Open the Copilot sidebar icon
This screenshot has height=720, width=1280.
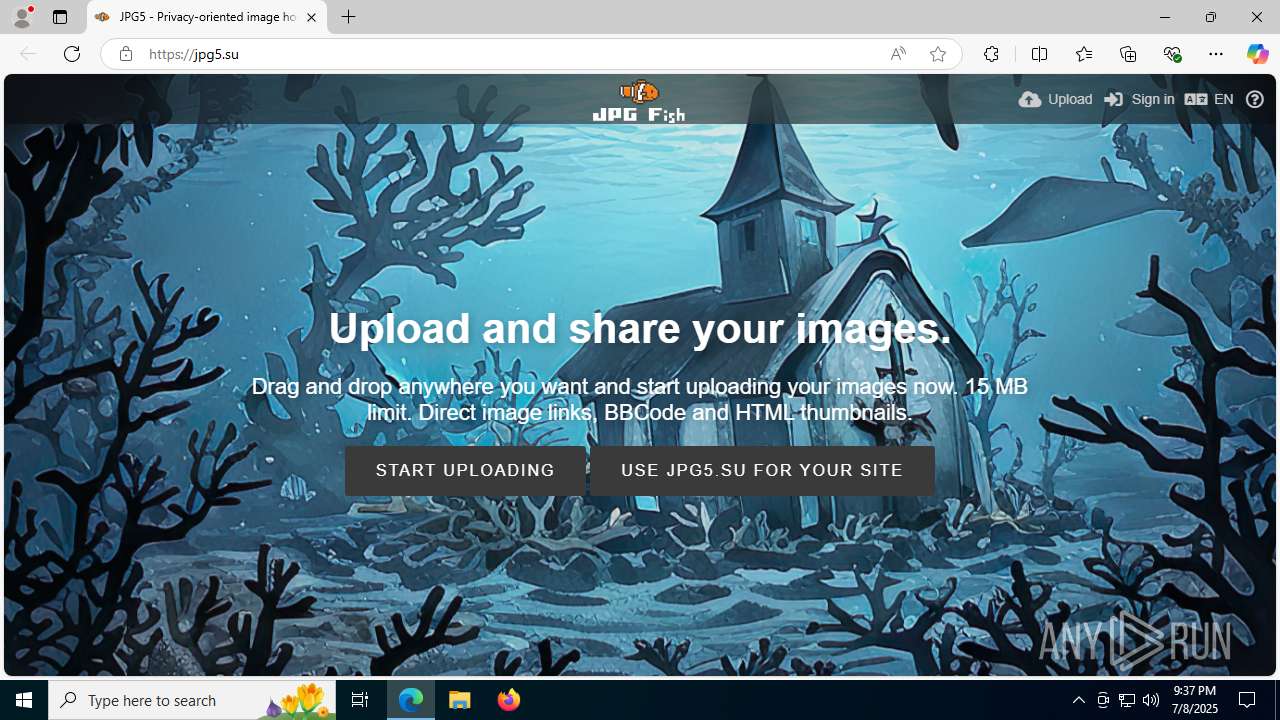(x=1257, y=54)
